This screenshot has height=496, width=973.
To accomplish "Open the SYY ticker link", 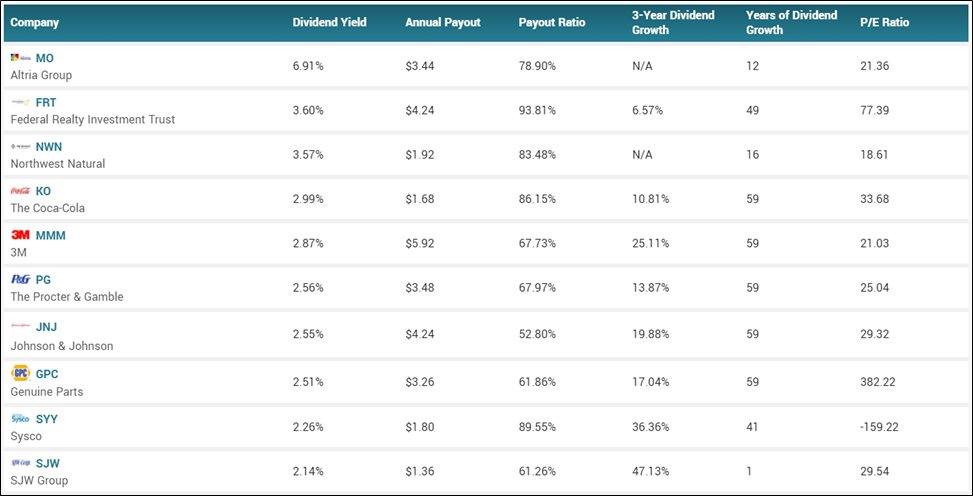I will (x=47, y=419).
